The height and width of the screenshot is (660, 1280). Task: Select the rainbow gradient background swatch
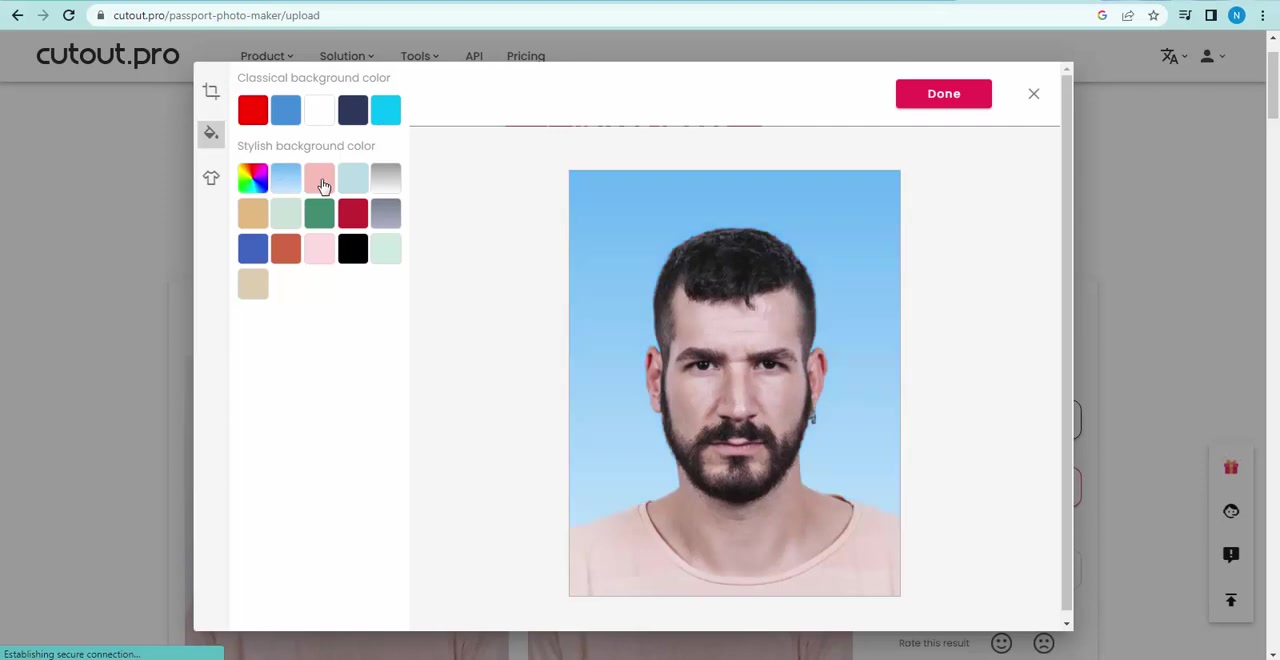(252, 177)
